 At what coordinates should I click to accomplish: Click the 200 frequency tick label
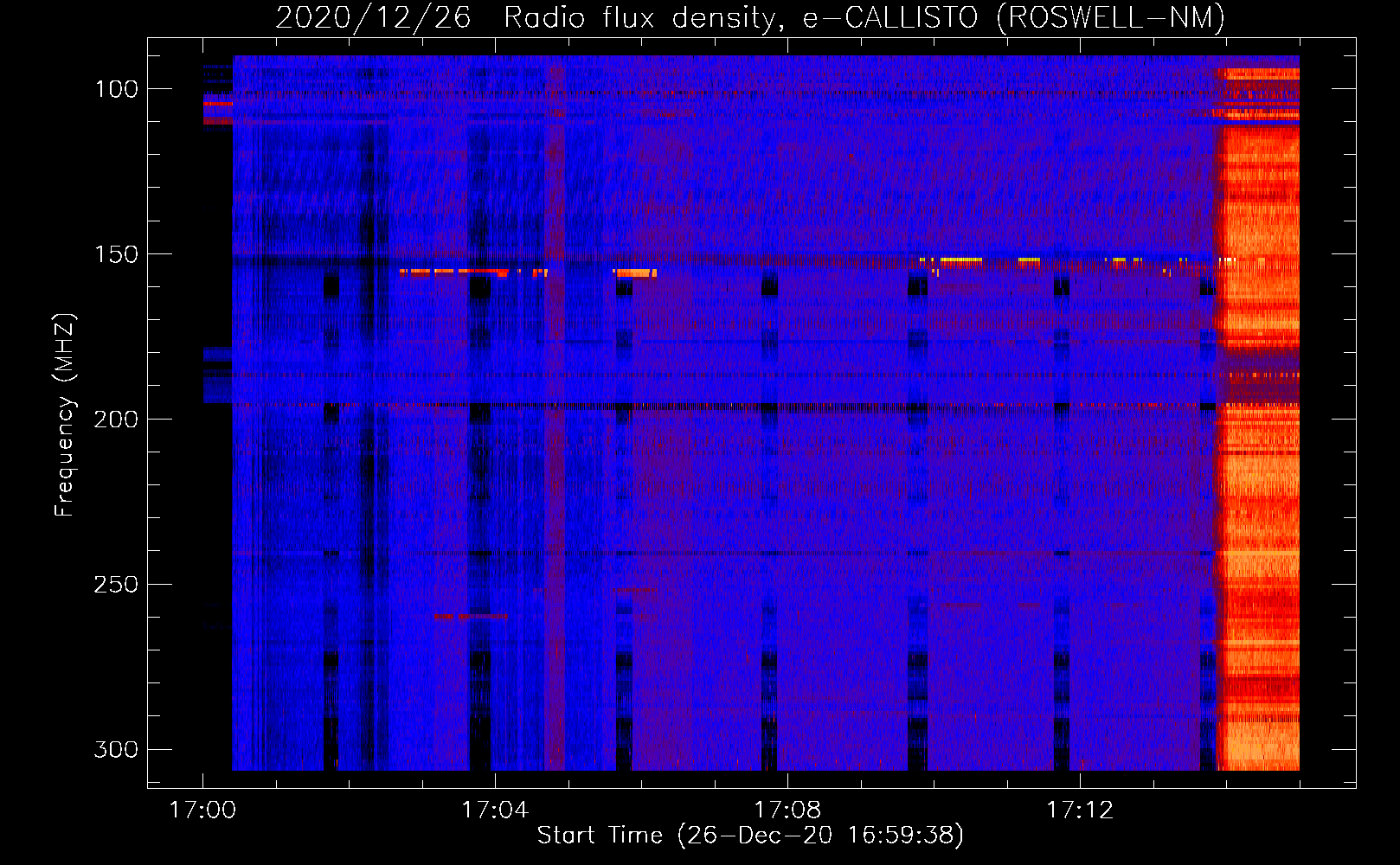[x=116, y=420]
